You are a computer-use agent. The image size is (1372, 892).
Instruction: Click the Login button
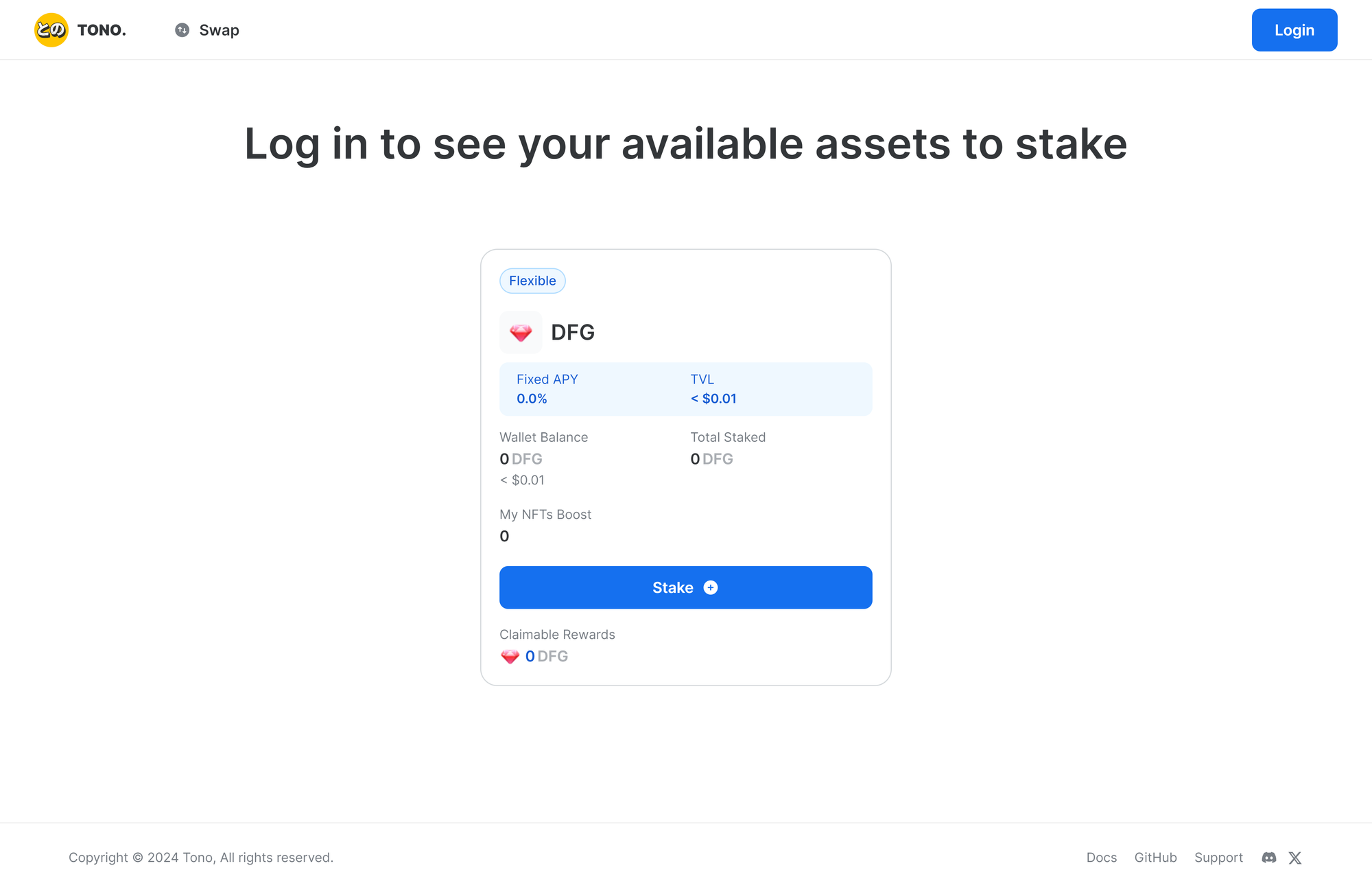(x=1294, y=30)
